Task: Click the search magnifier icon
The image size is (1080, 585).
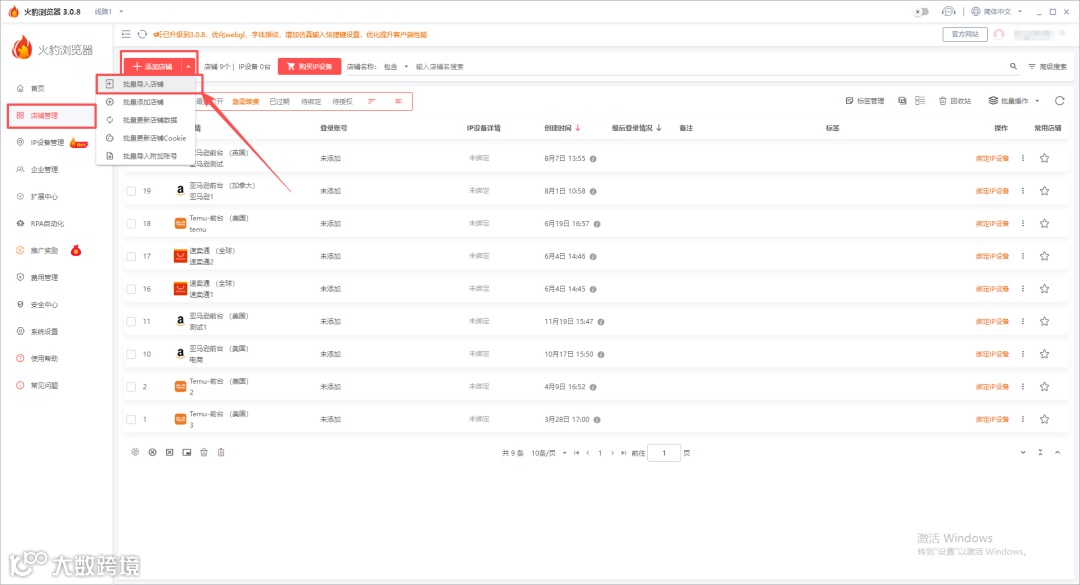Action: coord(1013,66)
